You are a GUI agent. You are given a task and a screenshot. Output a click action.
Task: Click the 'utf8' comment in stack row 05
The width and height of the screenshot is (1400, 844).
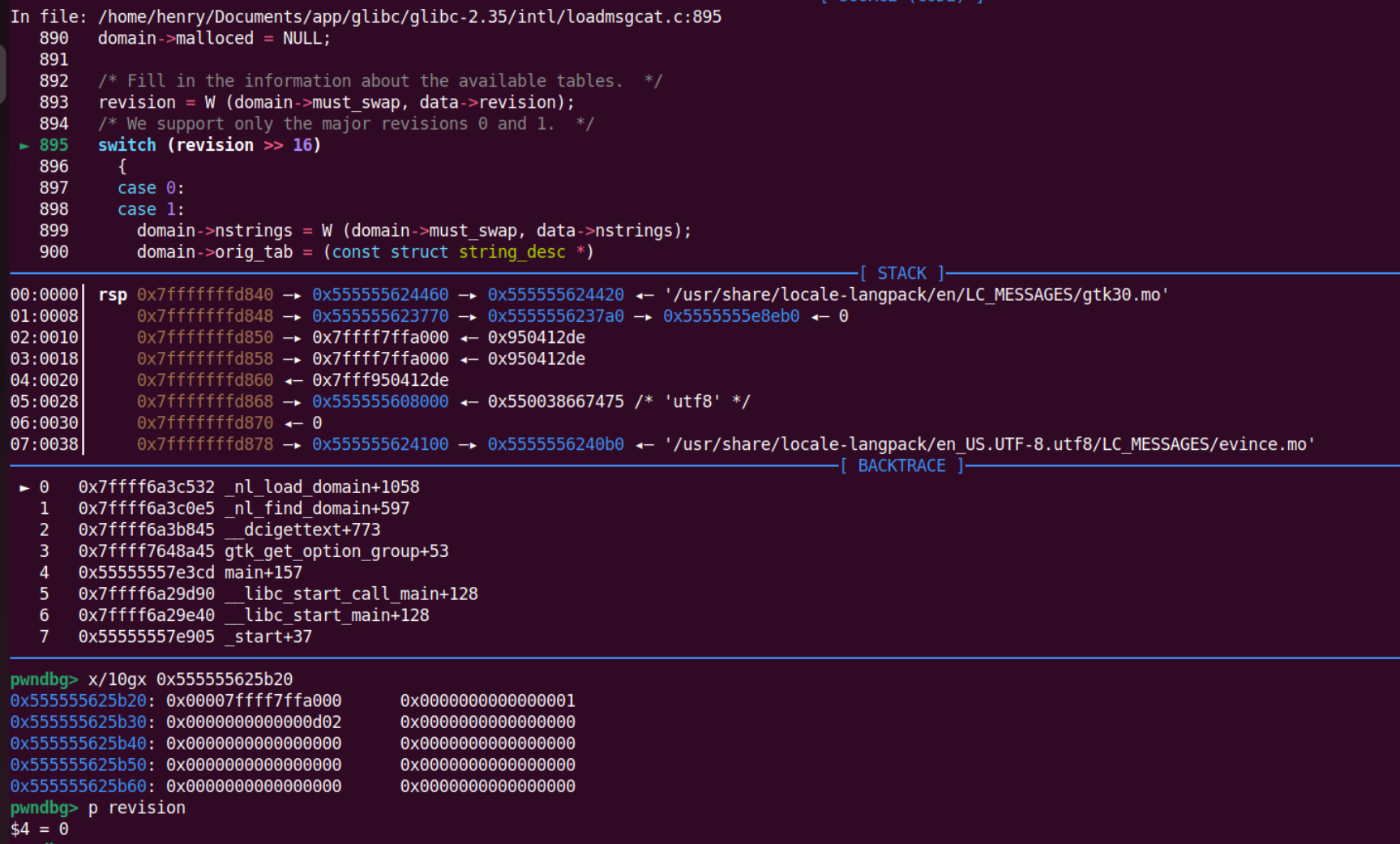point(693,402)
